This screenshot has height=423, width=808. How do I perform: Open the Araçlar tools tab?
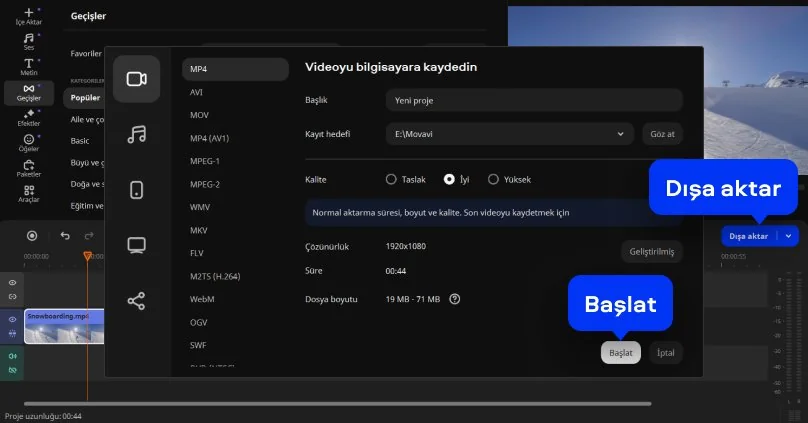coord(29,193)
